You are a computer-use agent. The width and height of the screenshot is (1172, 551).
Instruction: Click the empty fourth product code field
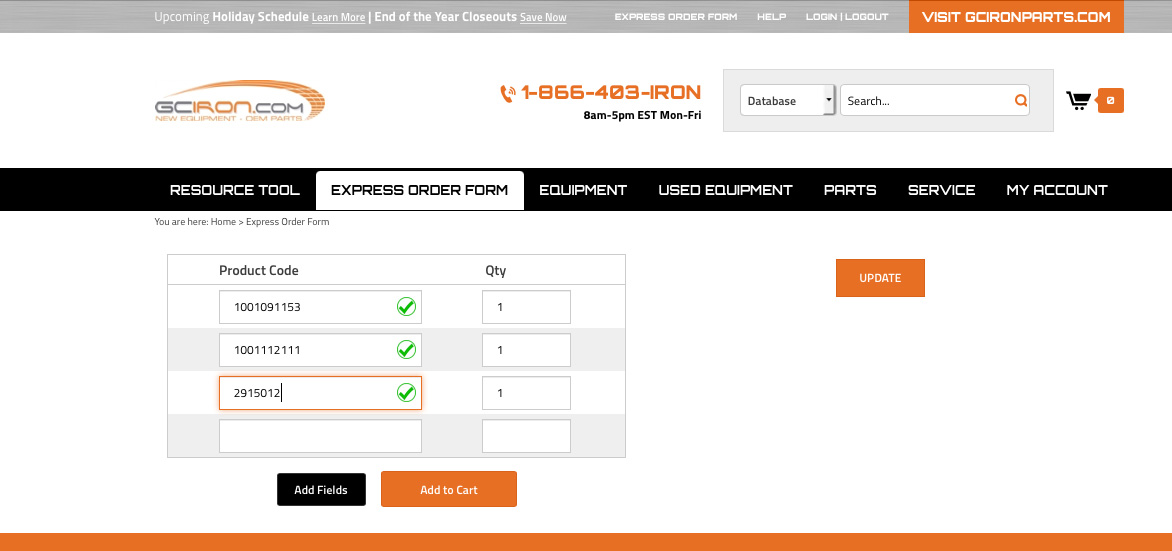coord(320,436)
